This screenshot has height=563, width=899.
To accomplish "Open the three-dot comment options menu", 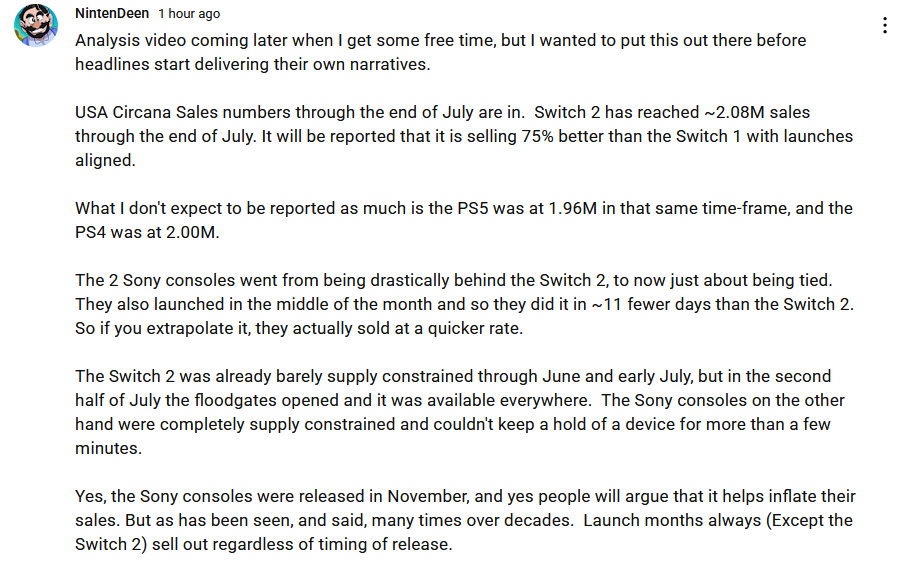I will tap(885, 25).
